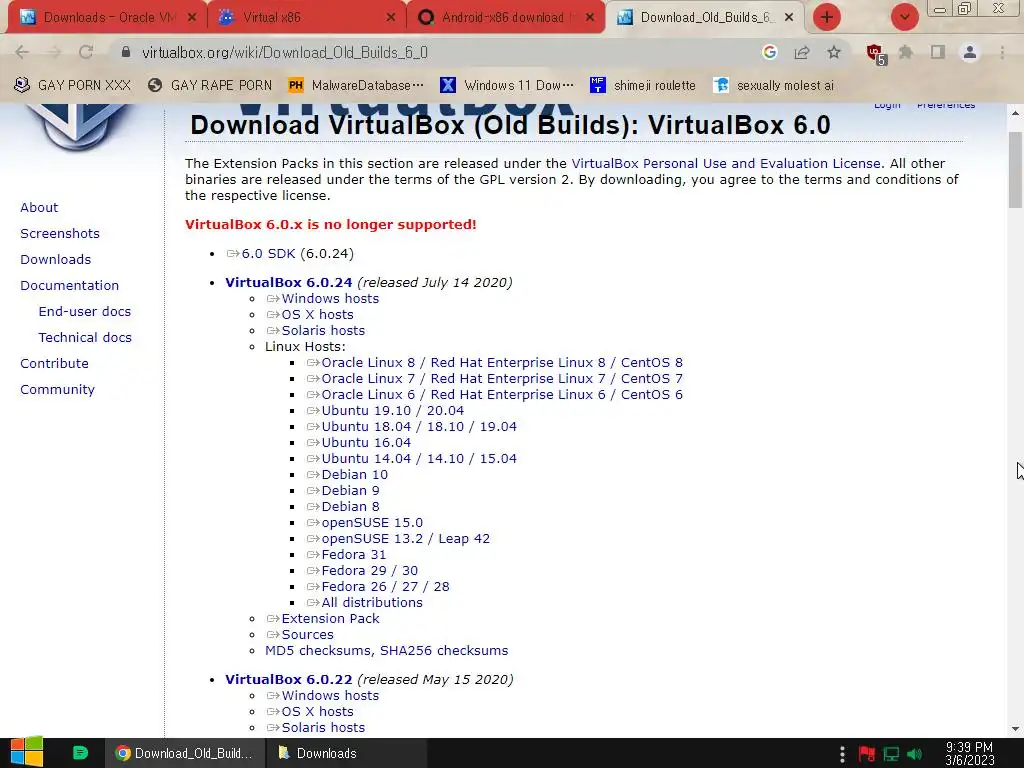Open the Windows 11 Dow bookmark
The width and height of the screenshot is (1024, 768).
507,85
